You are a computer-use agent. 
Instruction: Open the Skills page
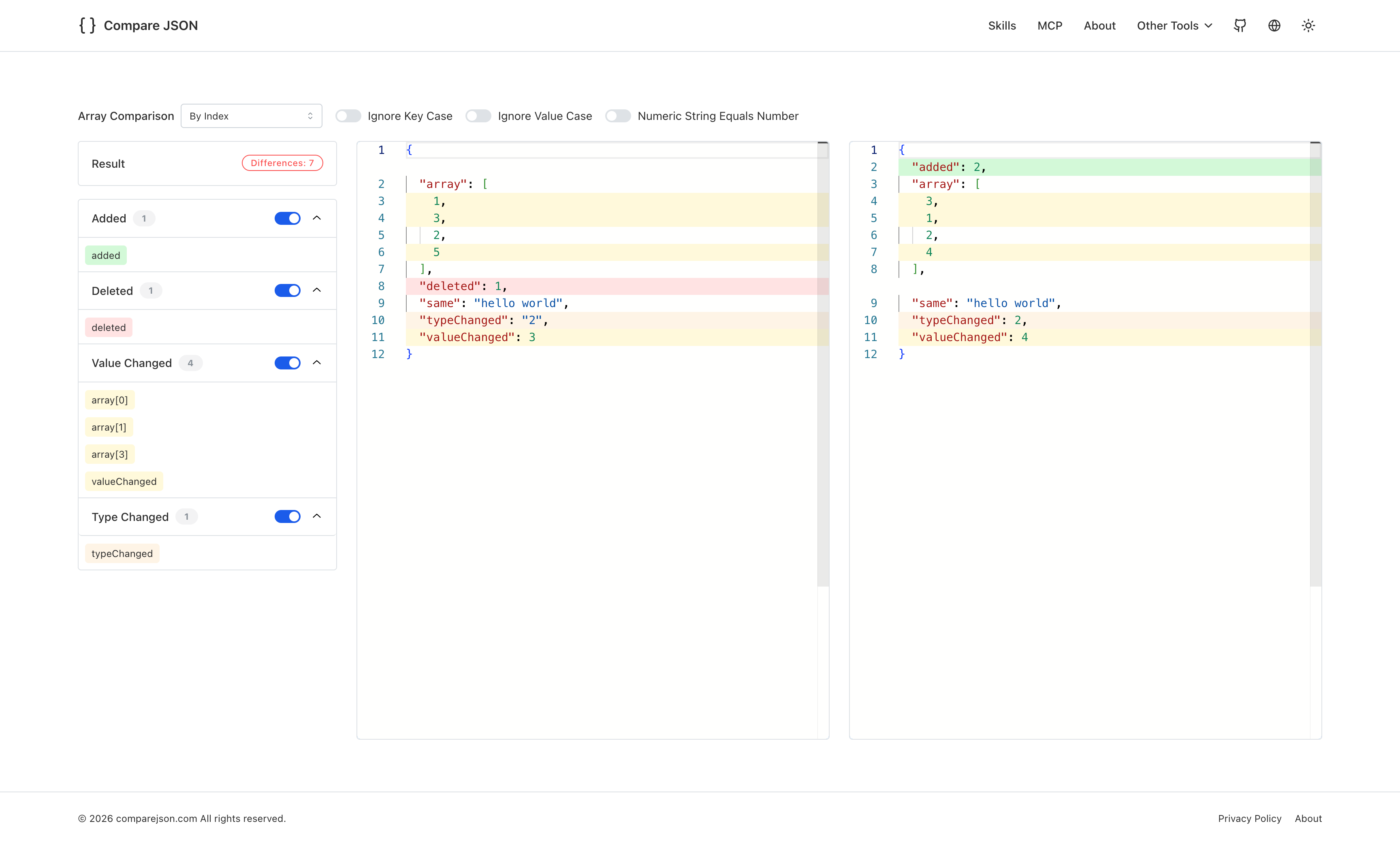tap(1002, 26)
